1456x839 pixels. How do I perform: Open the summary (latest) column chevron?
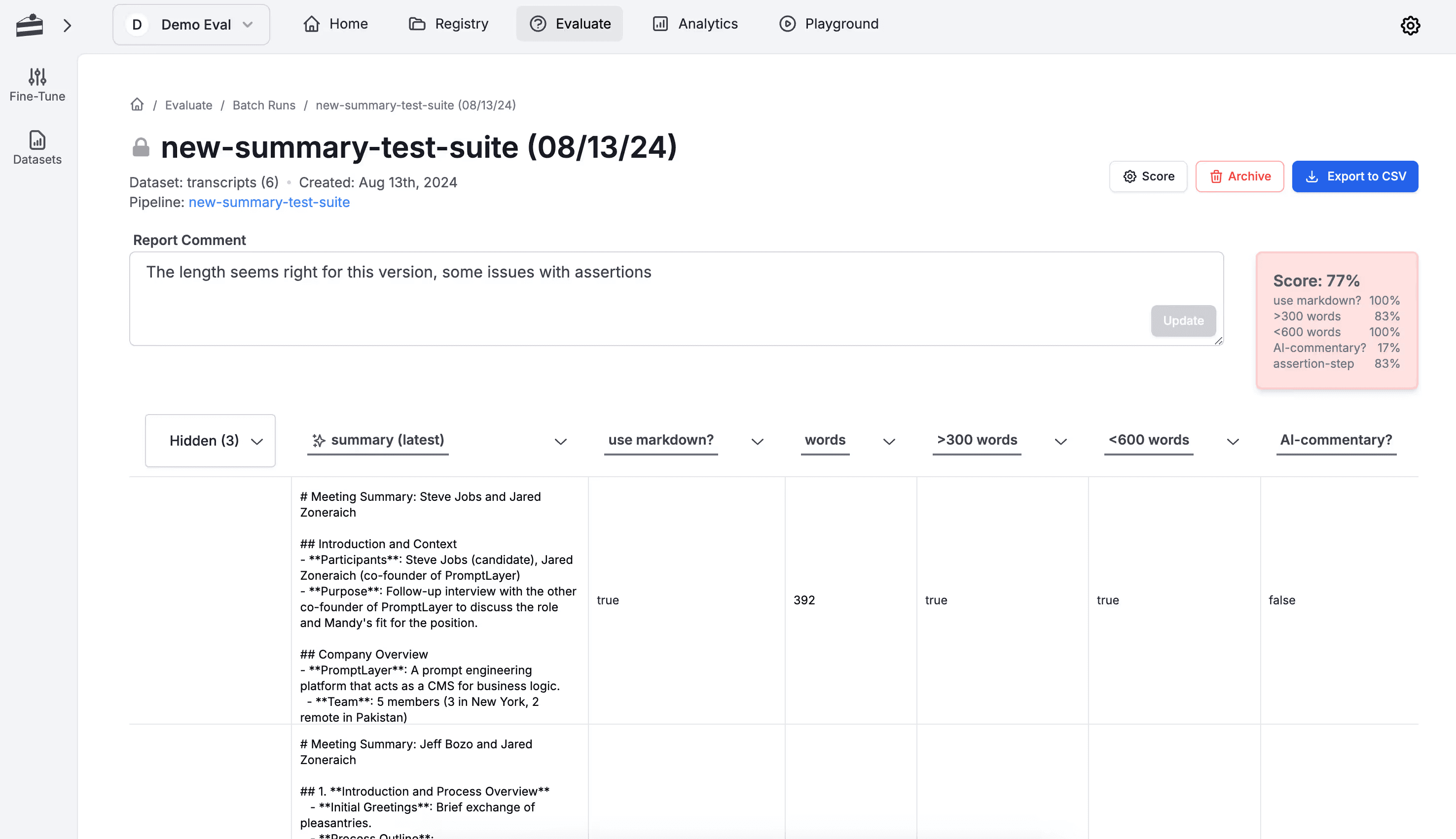[x=560, y=442]
